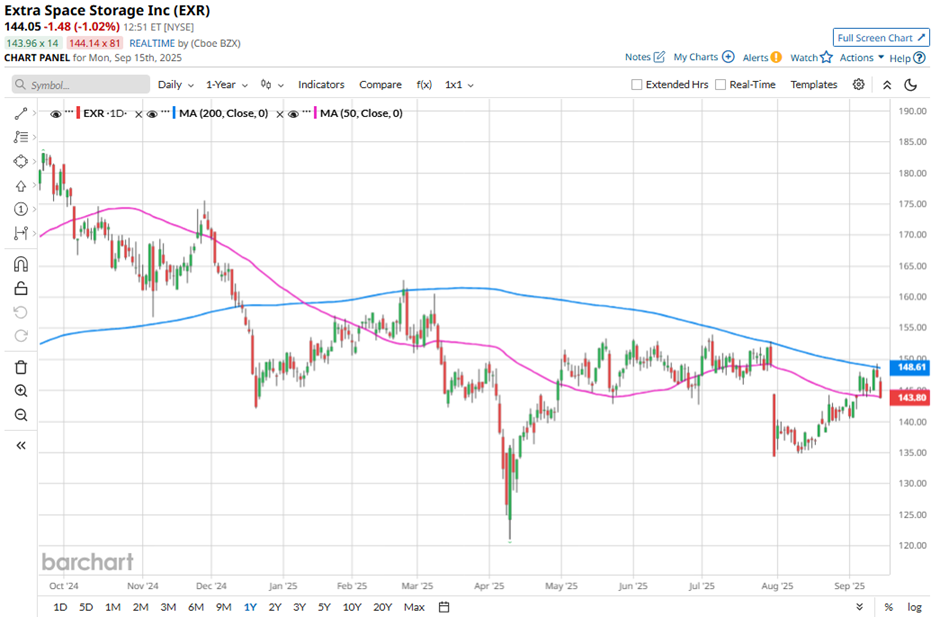Select the 6M time range
Screen dimensions: 940x617
coord(195,607)
